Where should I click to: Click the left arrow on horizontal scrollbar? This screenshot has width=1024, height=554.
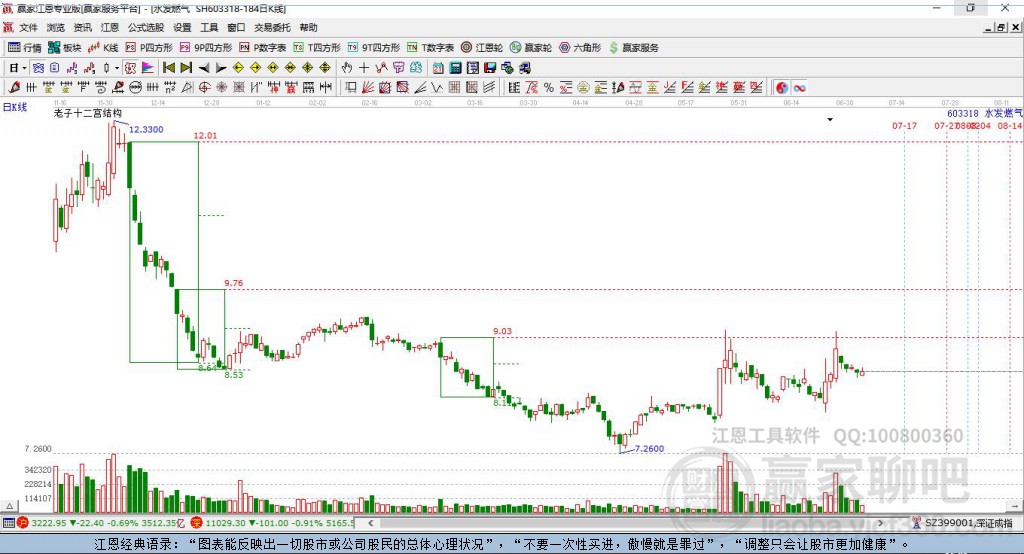pos(371,523)
